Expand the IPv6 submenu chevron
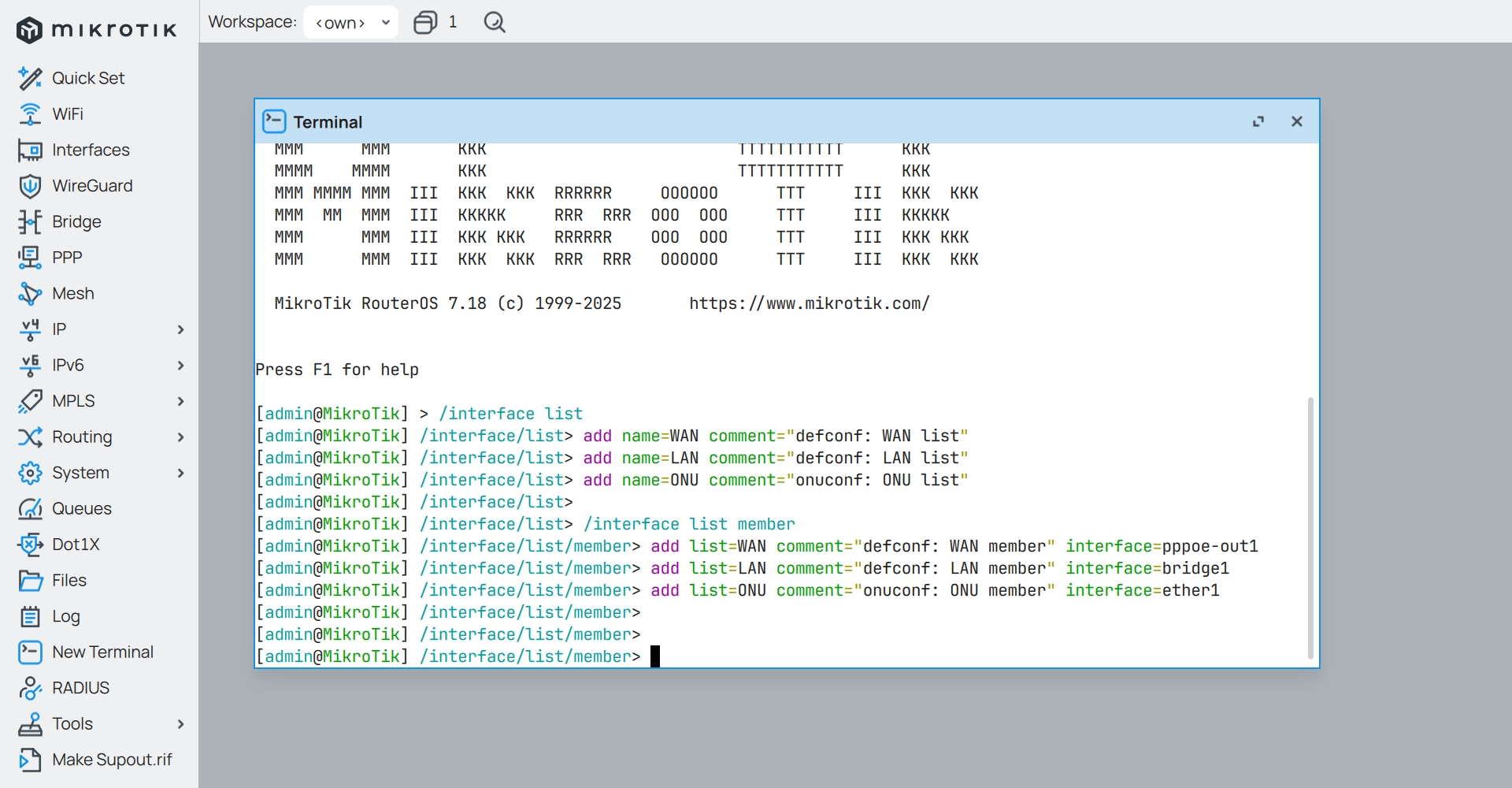Screen dimensions: 1512x788 pyautogui.click(x=180, y=366)
